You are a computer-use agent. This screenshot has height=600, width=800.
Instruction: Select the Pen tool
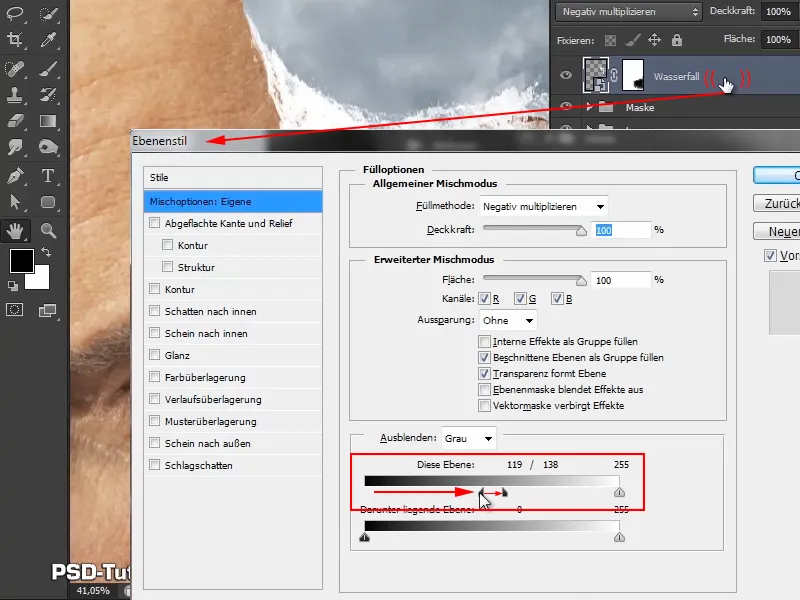click(x=15, y=176)
